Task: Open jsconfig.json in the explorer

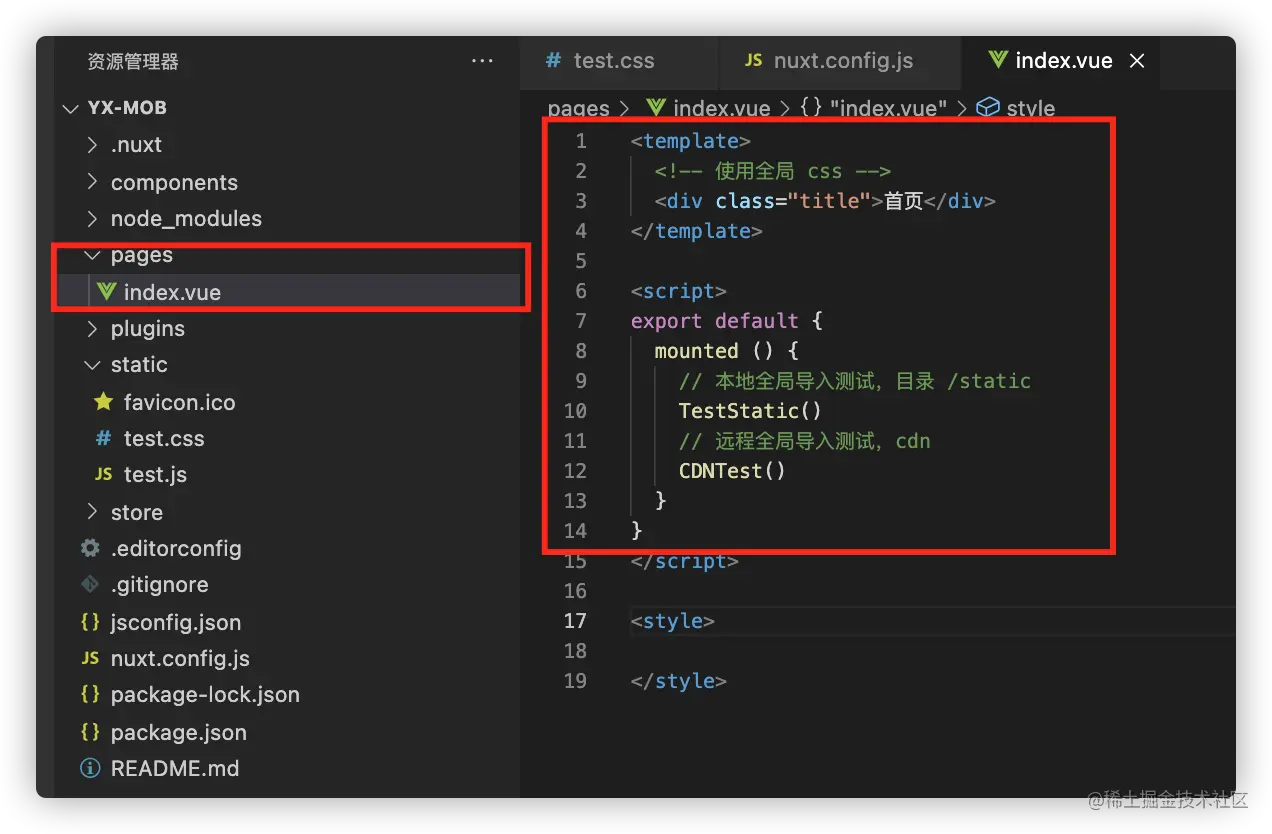Action: click(x=176, y=623)
